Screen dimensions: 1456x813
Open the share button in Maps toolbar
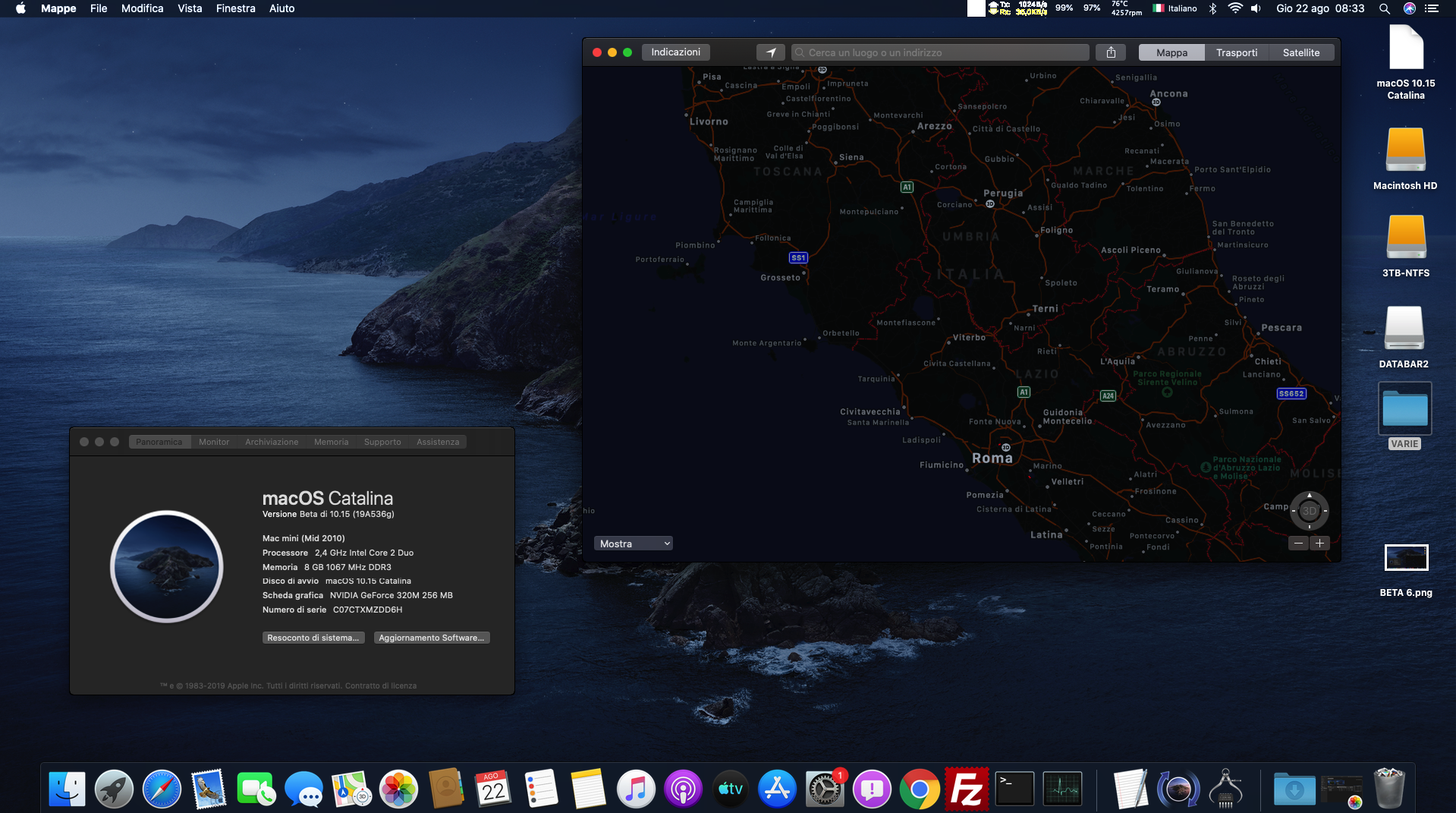tap(1111, 52)
